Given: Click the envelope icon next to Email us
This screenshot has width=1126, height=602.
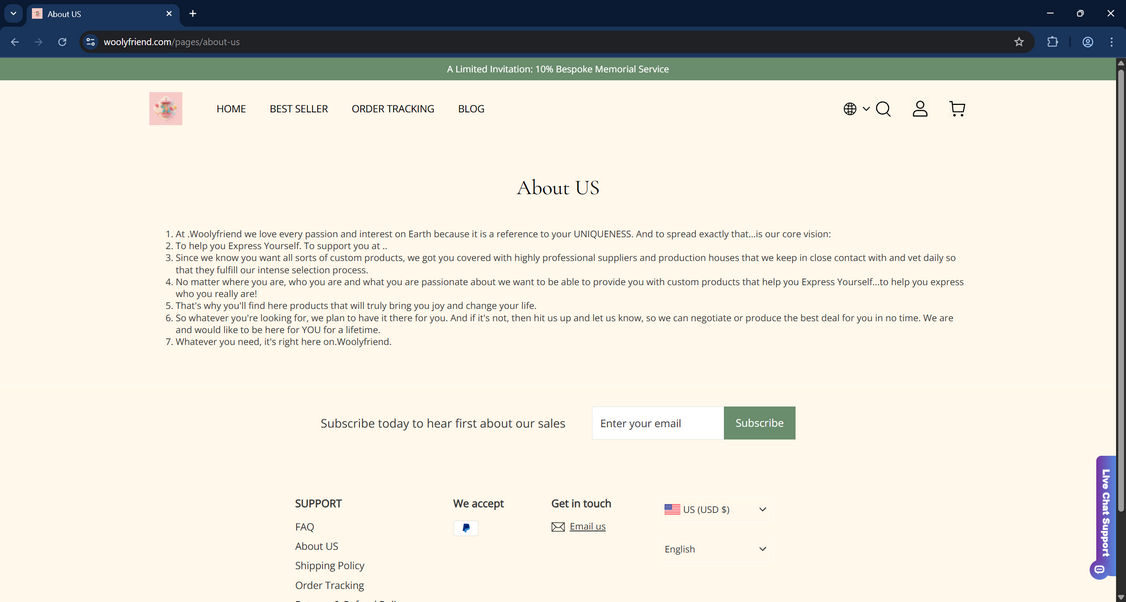Looking at the screenshot, I should click(x=558, y=526).
